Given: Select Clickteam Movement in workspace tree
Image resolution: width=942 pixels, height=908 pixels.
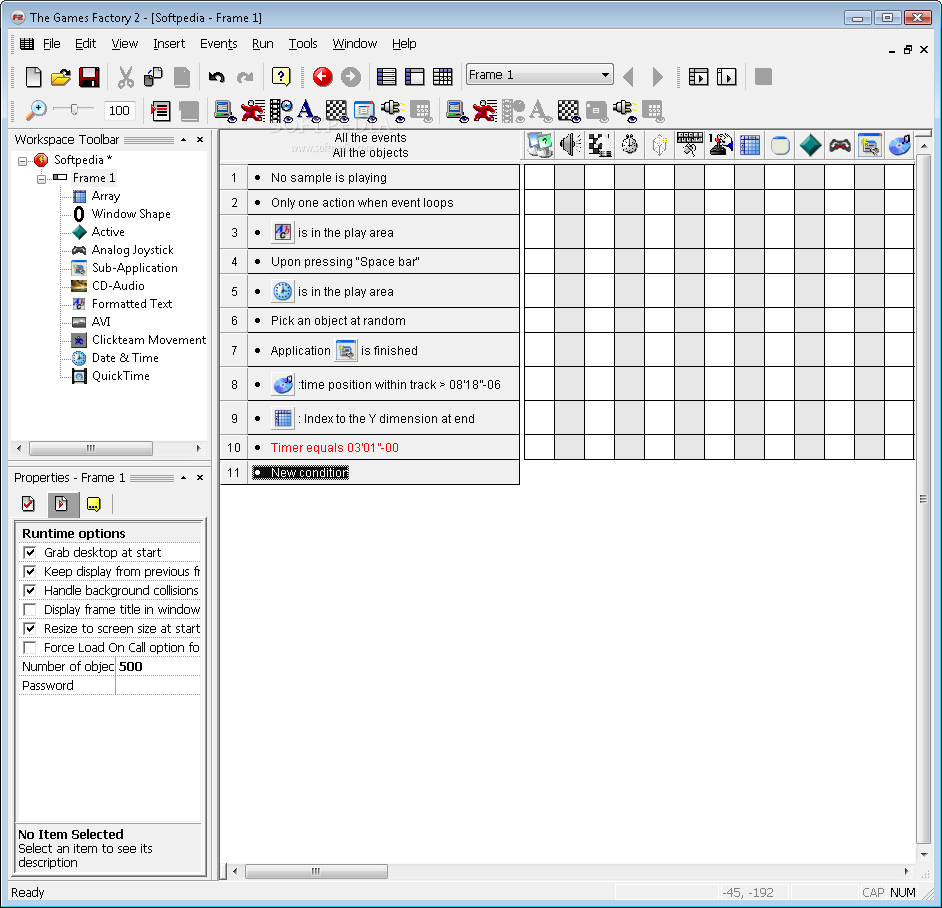Looking at the screenshot, I should (148, 340).
